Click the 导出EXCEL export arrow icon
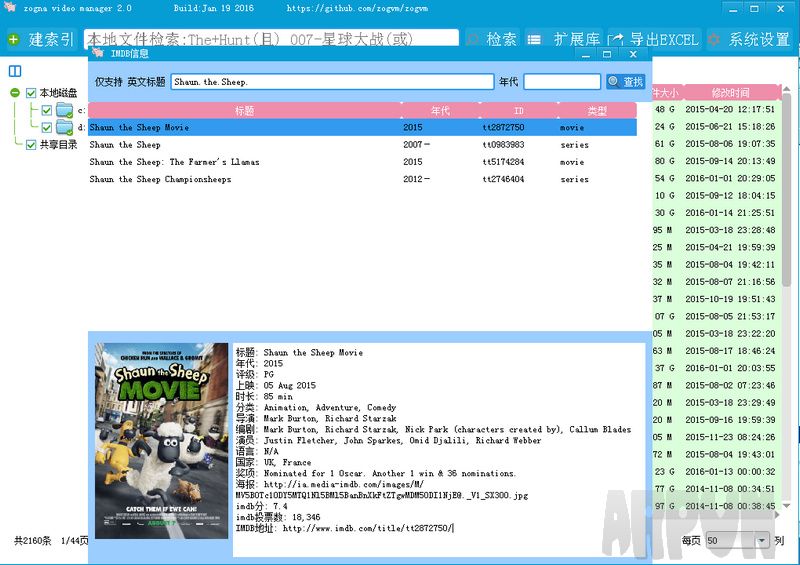 coord(616,40)
